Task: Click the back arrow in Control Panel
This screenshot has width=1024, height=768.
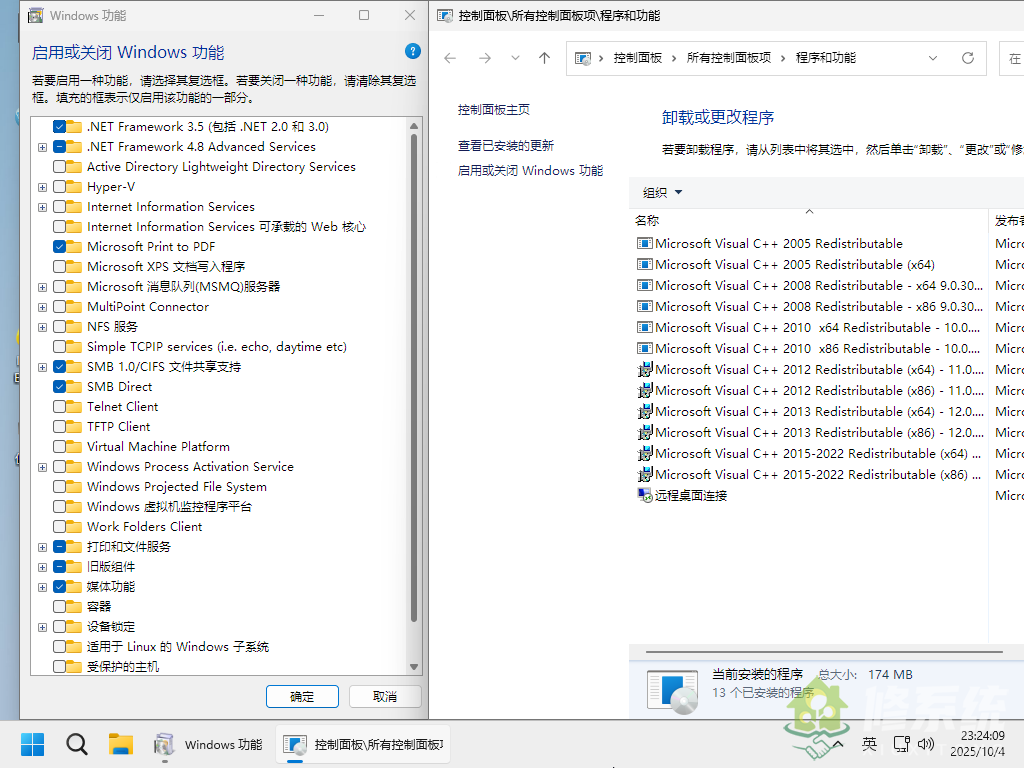Action: [449, 59]
